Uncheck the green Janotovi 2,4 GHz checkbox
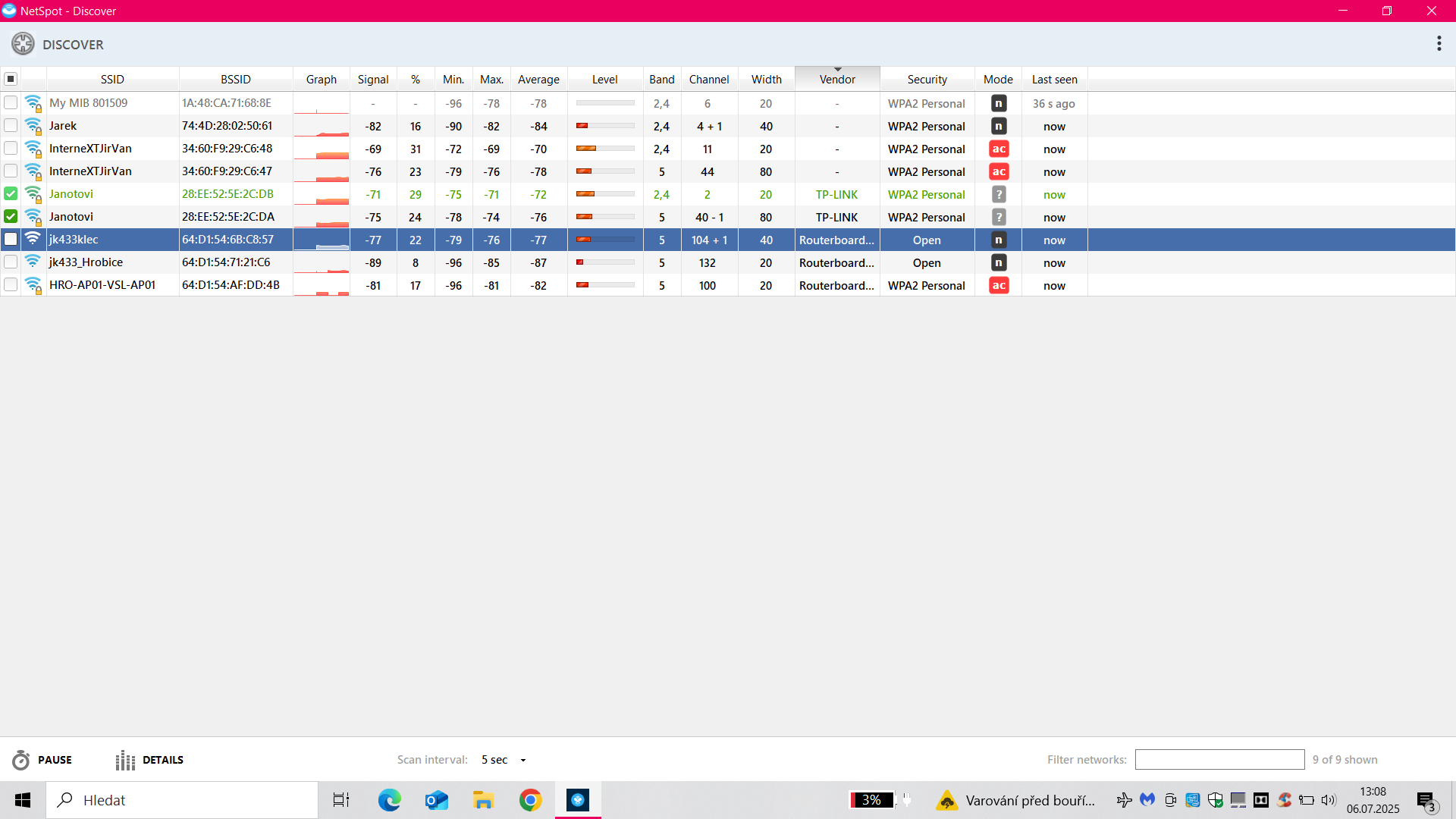This screenshot has height=819, width=1456. pos(11,194)
